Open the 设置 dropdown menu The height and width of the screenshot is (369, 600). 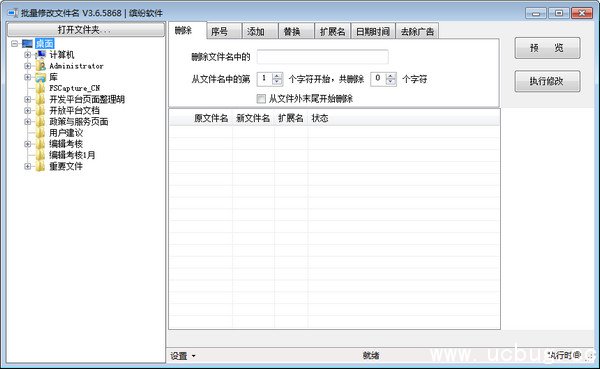183,356
